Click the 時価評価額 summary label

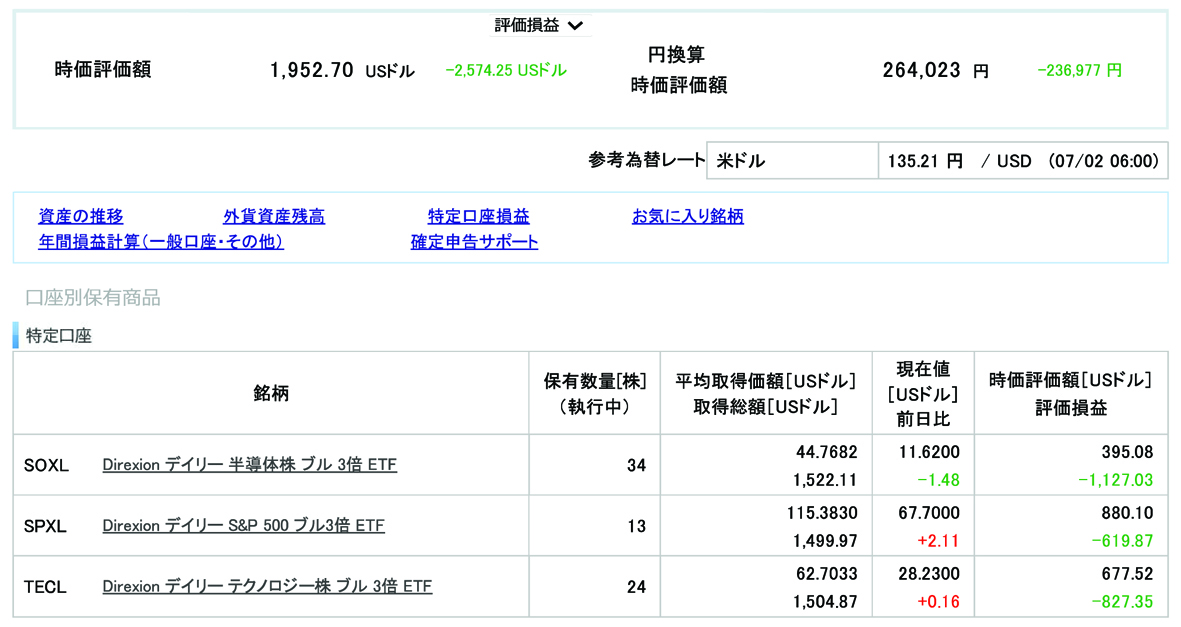[x=103, y=70]
